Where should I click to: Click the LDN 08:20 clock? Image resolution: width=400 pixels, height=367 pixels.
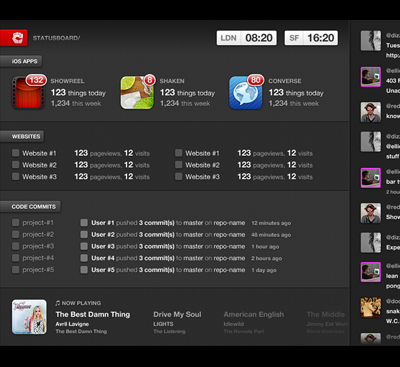[x=247, y=38]
